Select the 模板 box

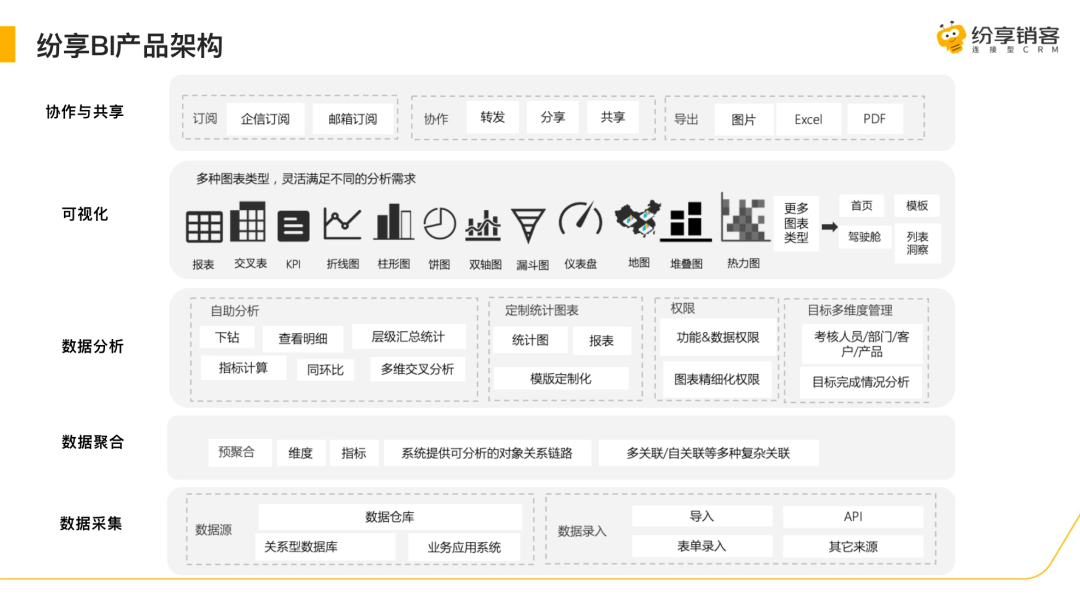917,205
